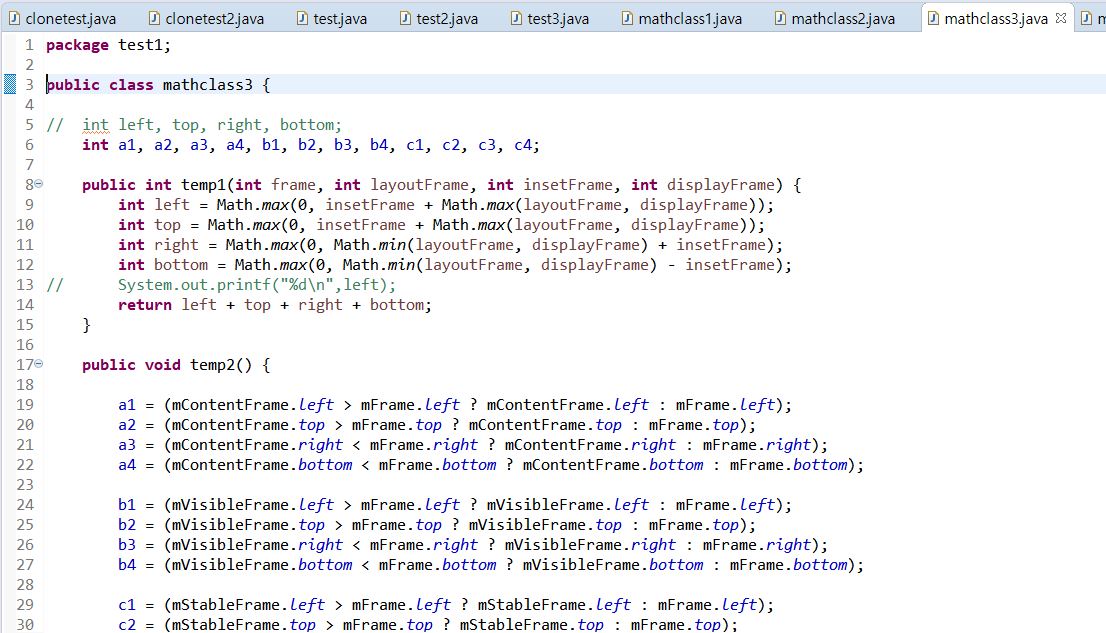This screenshot has height=633, width=1106.
Task: Click line number 27 in the gutter
Action: (25, 565)
